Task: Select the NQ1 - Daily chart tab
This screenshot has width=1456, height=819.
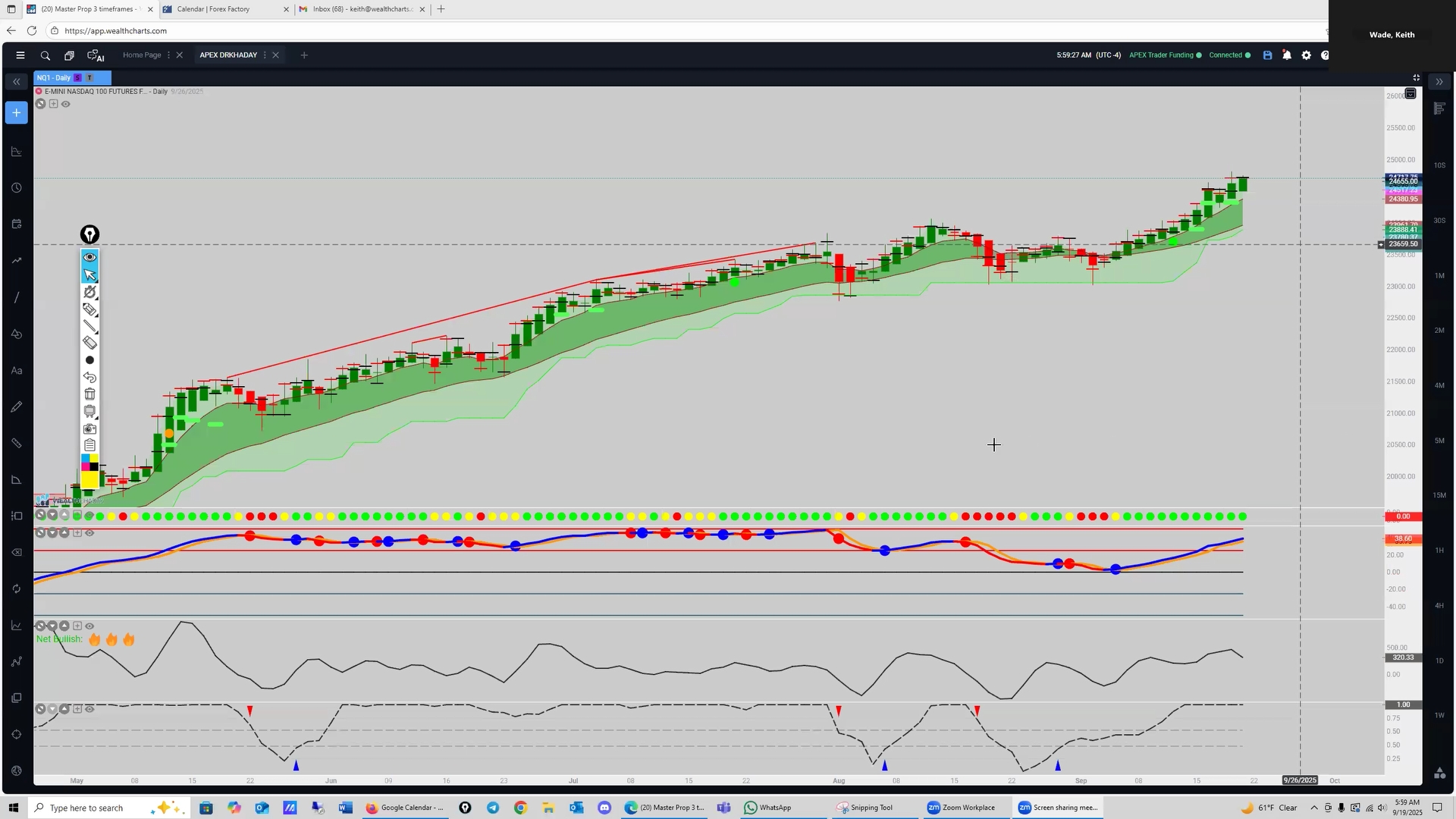Action: (x=54, y=78)
